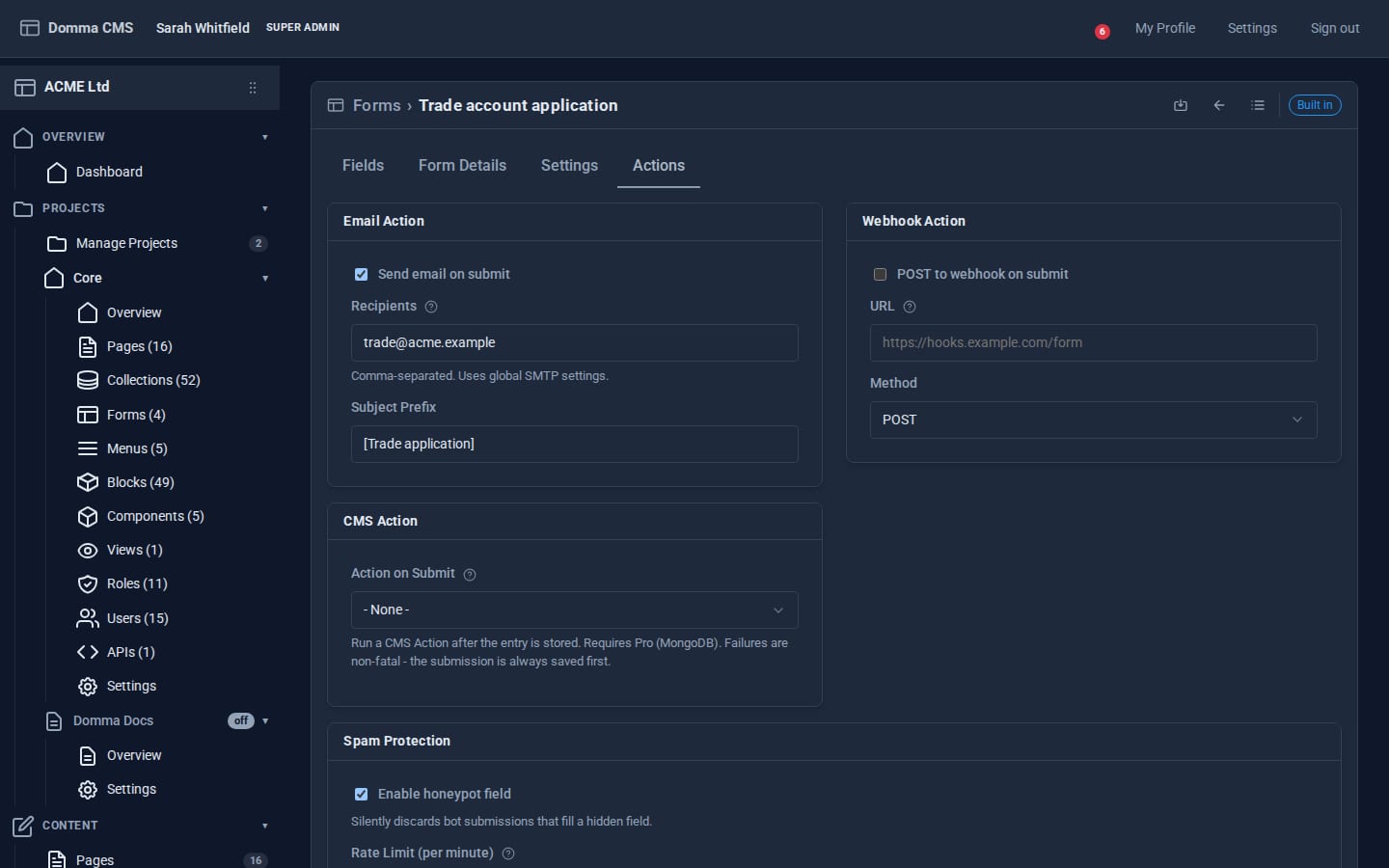Click the Rate Limit help icon

click(x=508, y=854)
